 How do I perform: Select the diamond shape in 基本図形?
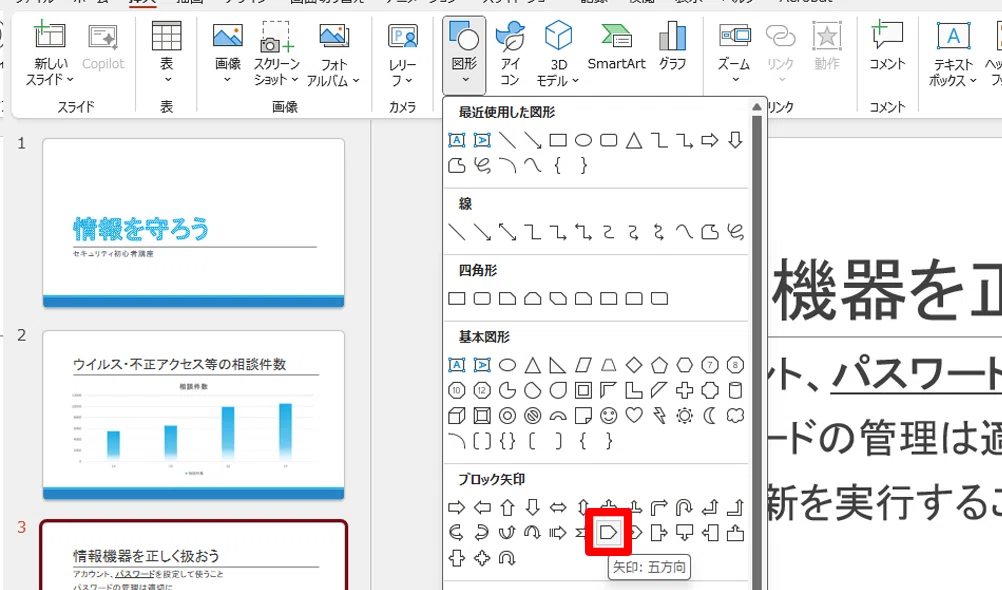click(x=634, y=365)
